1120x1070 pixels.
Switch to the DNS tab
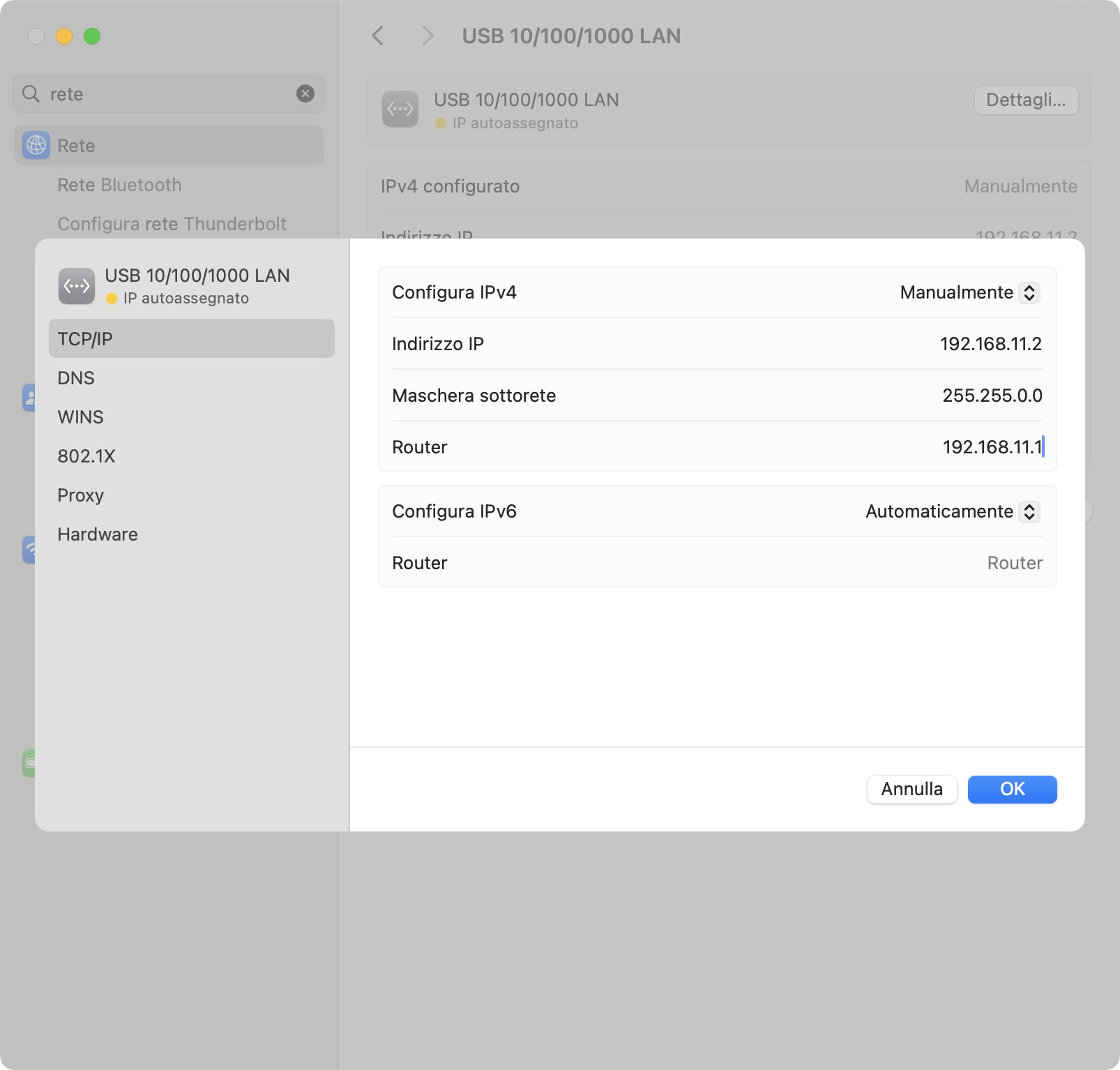(x=76, y=378)
